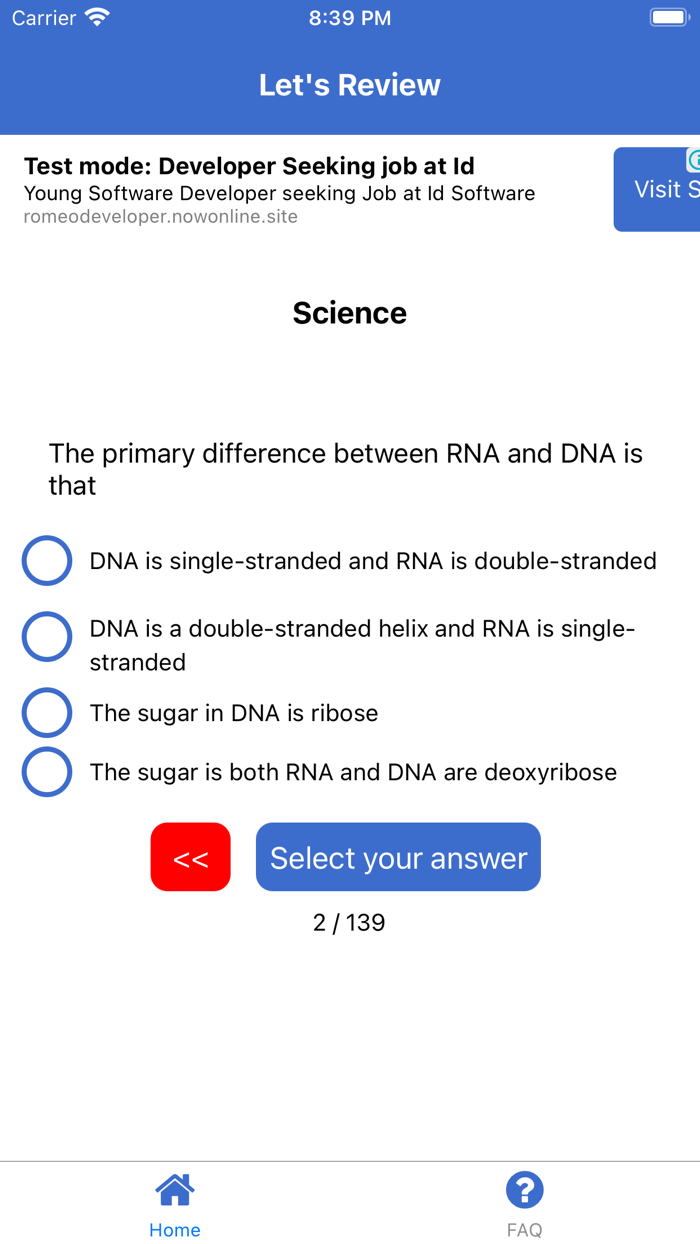This screenshot has height=1244, width=700.
Task: Tap the 'Young Software Developer' ad description
Action: [279, 193]
